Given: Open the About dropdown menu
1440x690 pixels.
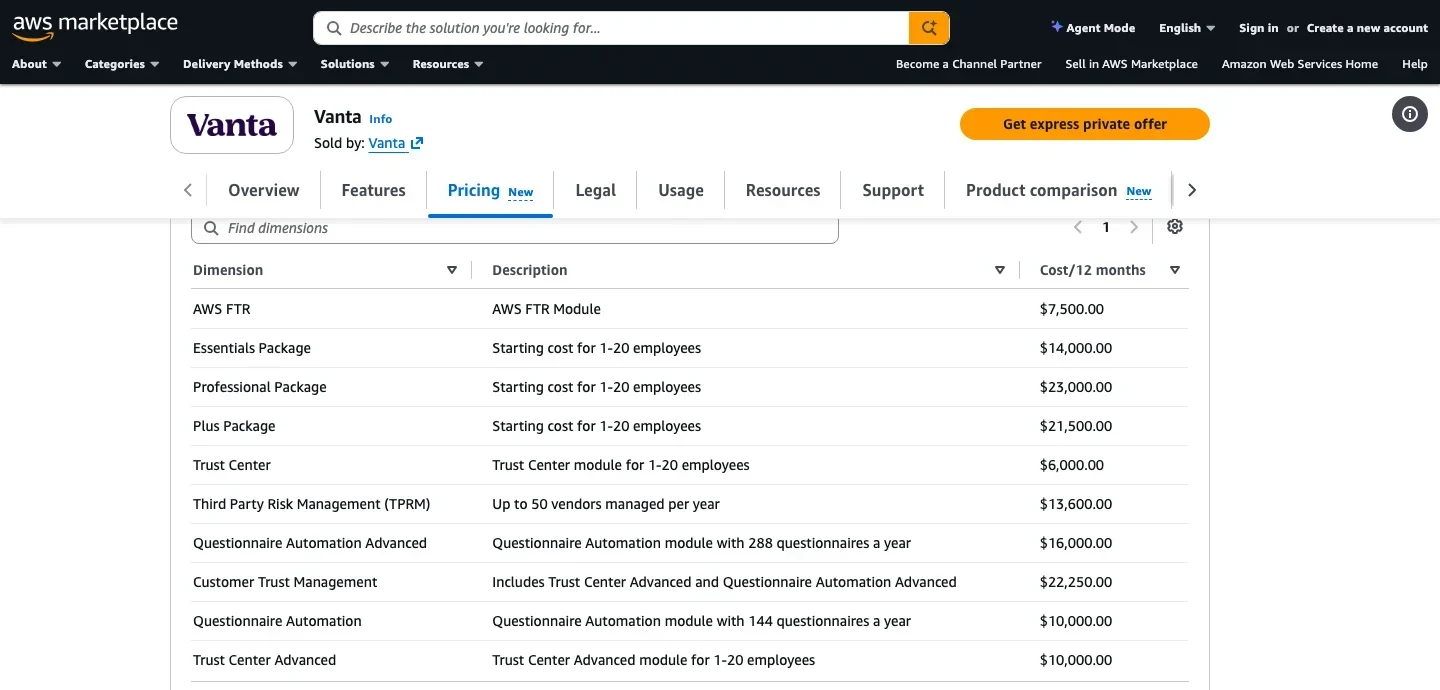Looking at the screenshot, I should pos(36,64).
